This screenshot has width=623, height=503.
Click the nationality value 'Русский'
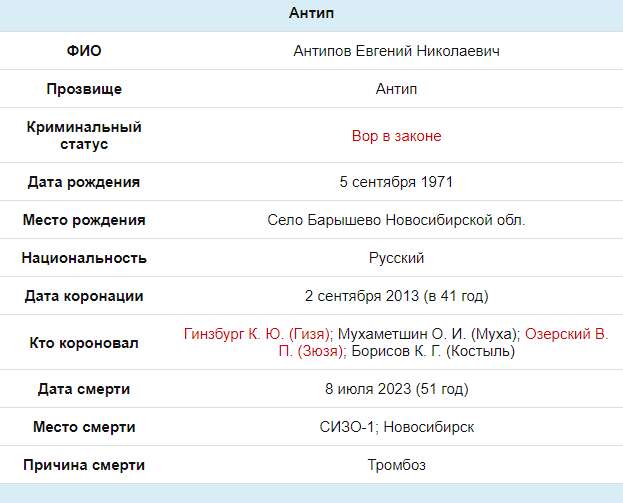point(397,258)
